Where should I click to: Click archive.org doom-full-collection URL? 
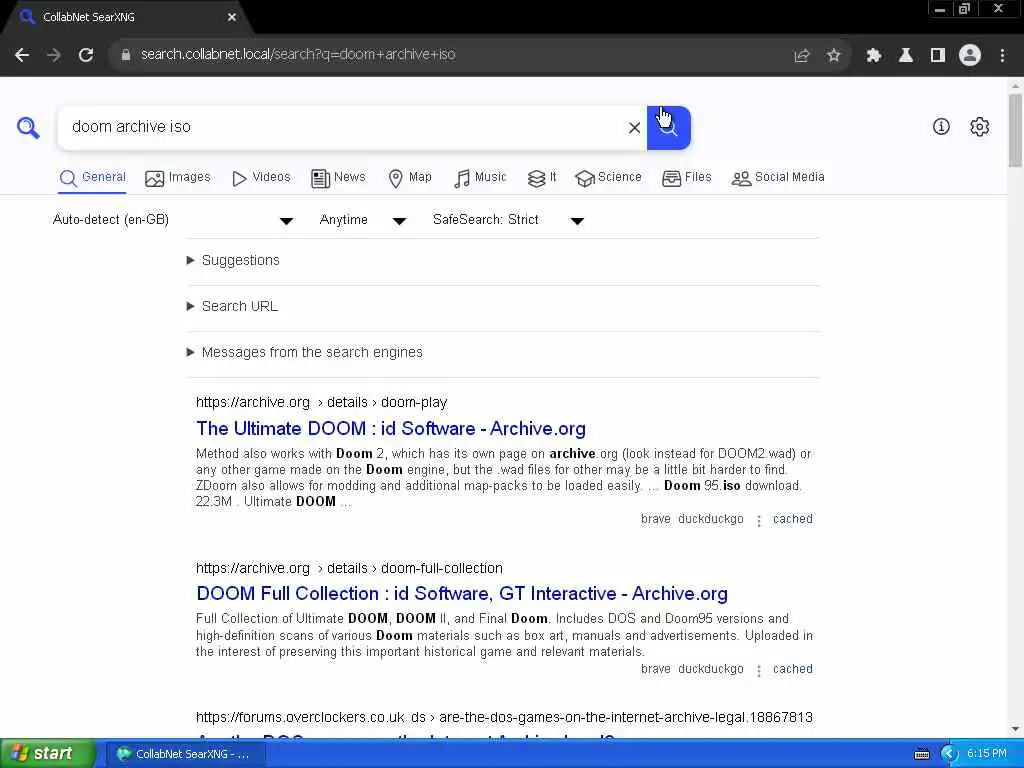pyautogui.click(x=349, y=569)
